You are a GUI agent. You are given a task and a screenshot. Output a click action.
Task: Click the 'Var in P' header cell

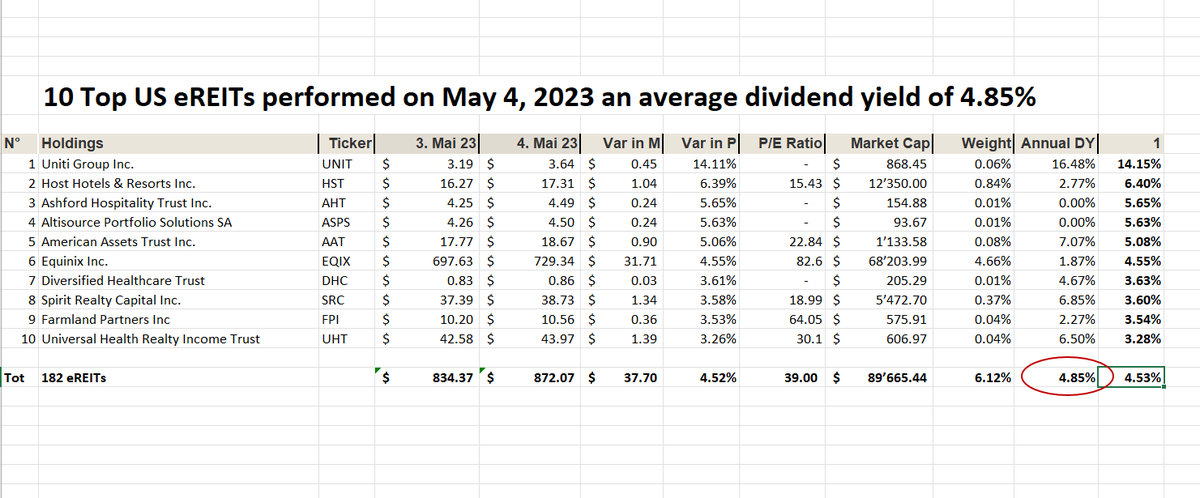click(x=699, y=143)
